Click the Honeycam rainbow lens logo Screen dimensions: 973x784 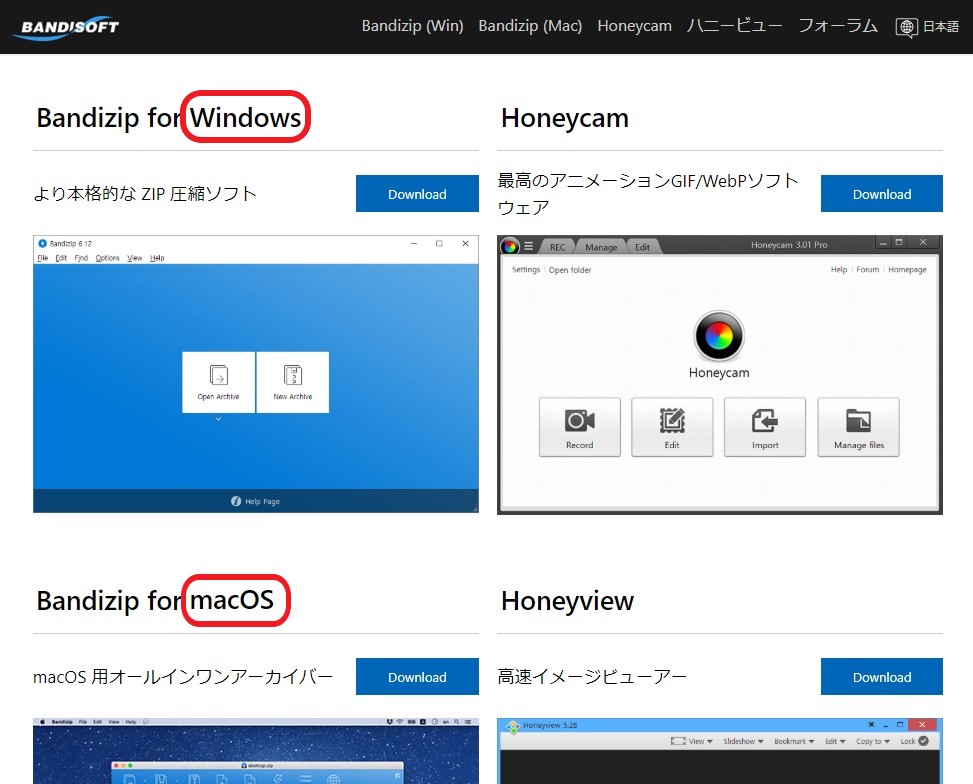click(x=719, y=336)
